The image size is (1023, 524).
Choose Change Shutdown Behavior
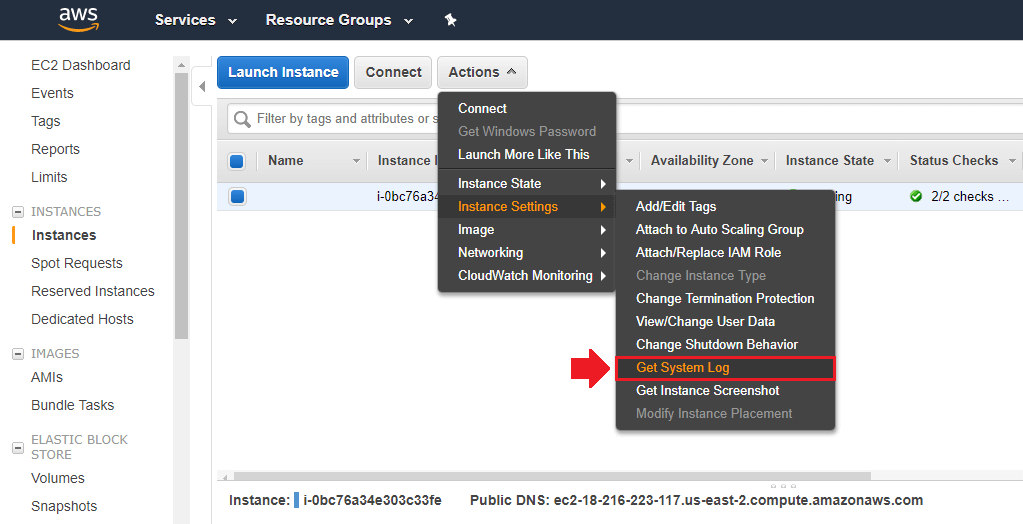(x=725, y=345)
